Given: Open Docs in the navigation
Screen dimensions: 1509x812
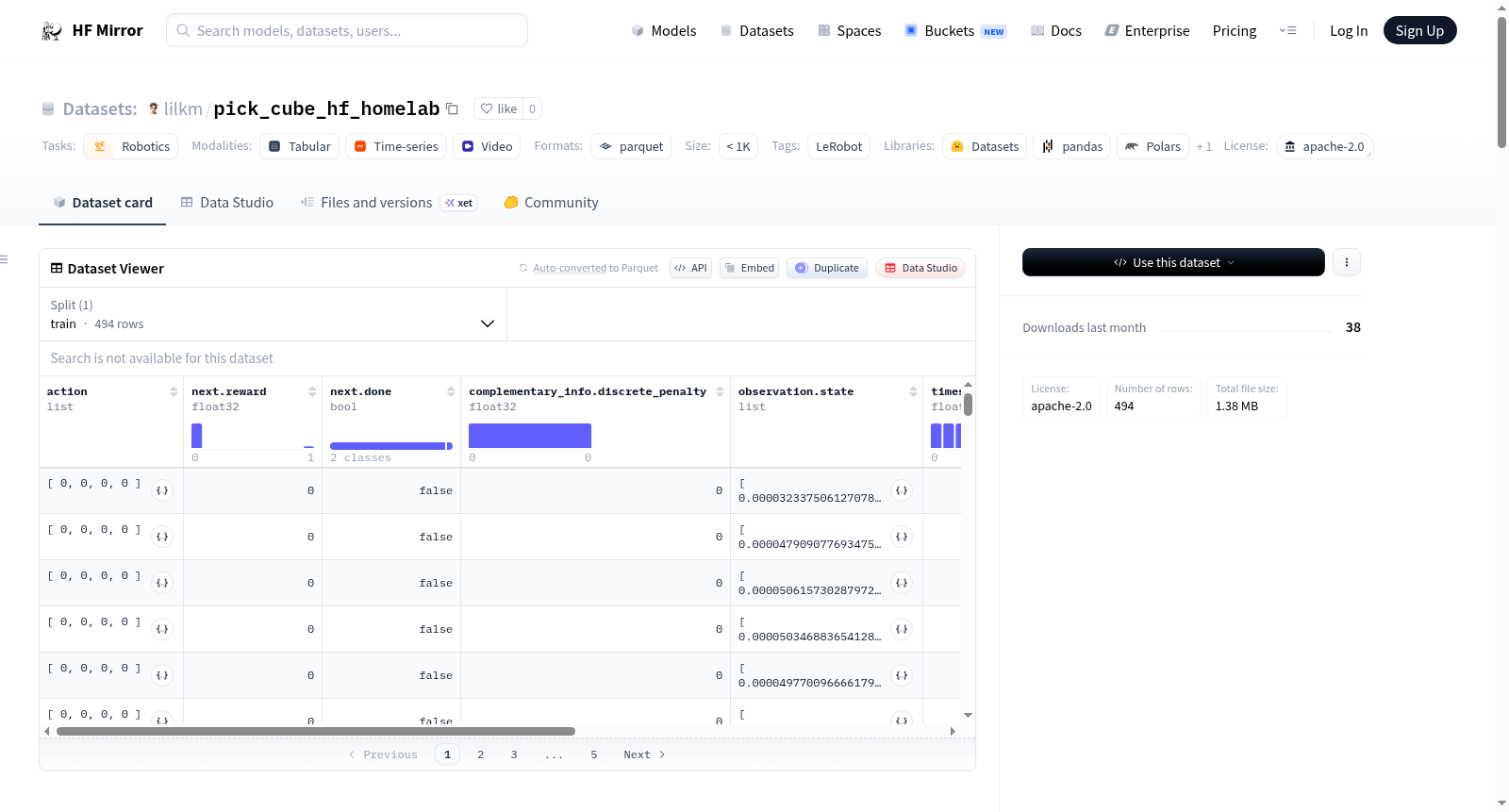Looking at the screenshot, I should (1056, 31).
